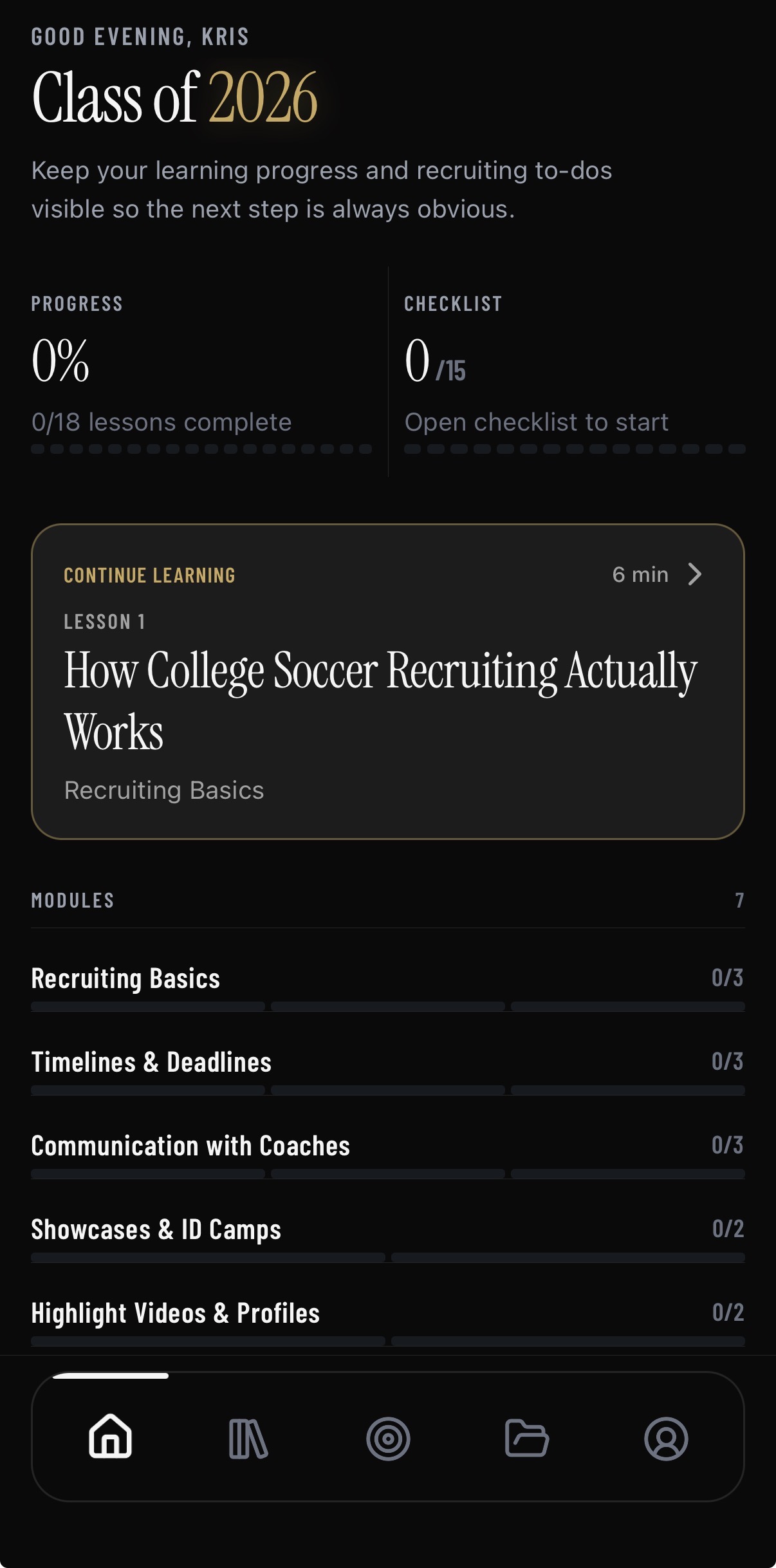The image size is (776, 1568).
Task: Tap the checklist 0/15 counter
Action: 435,362
